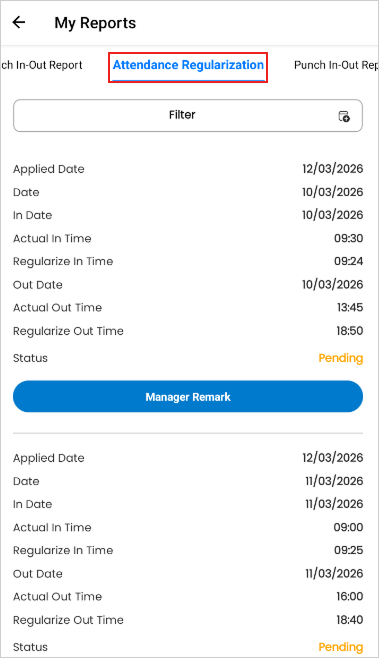Select the Actual Out Time 13:45 value
This screenshot has height=658, width=379.
click(350, 307)
